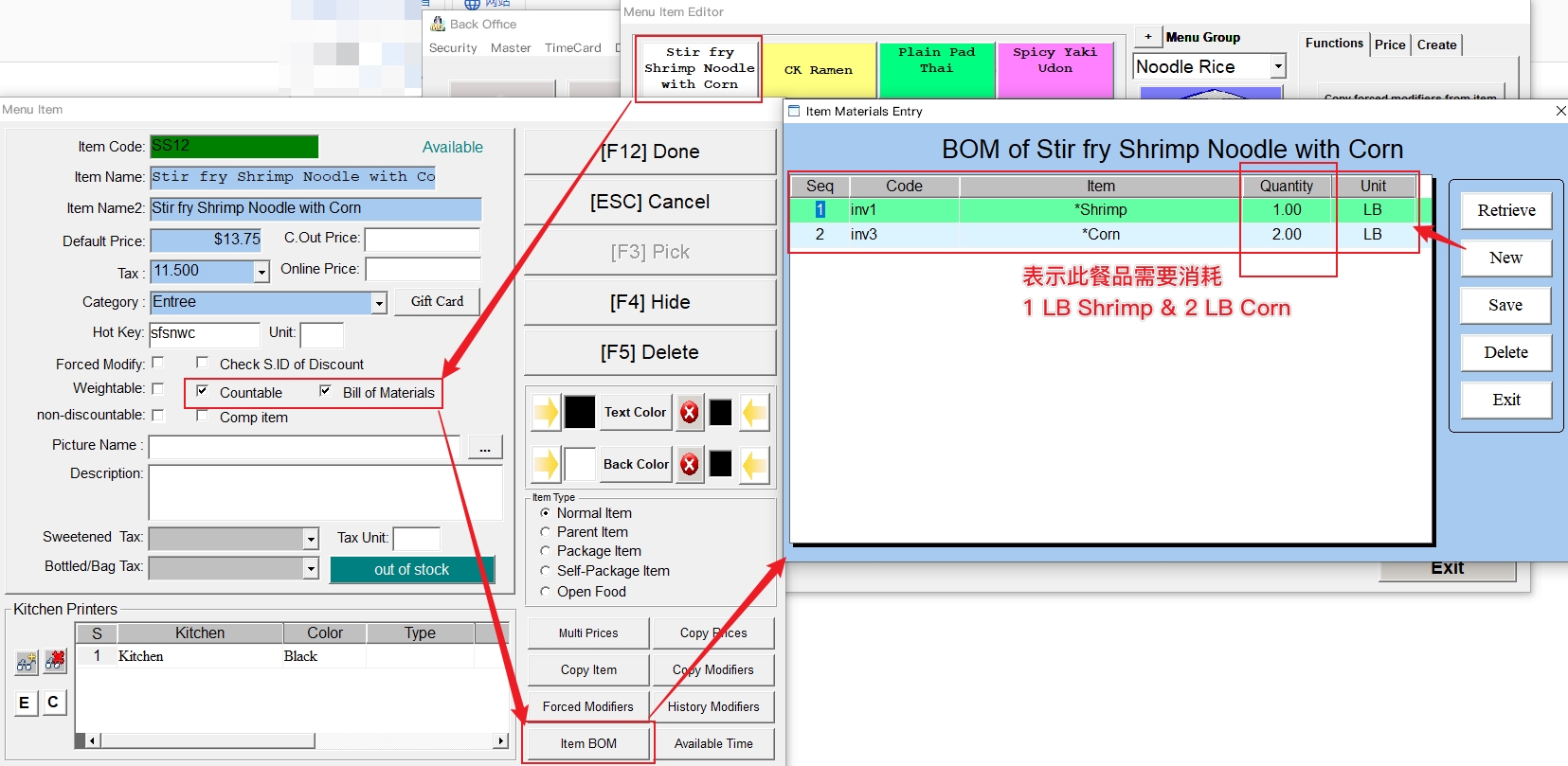Toggle the non-discountable checkbox

click(x=158, y=415)
